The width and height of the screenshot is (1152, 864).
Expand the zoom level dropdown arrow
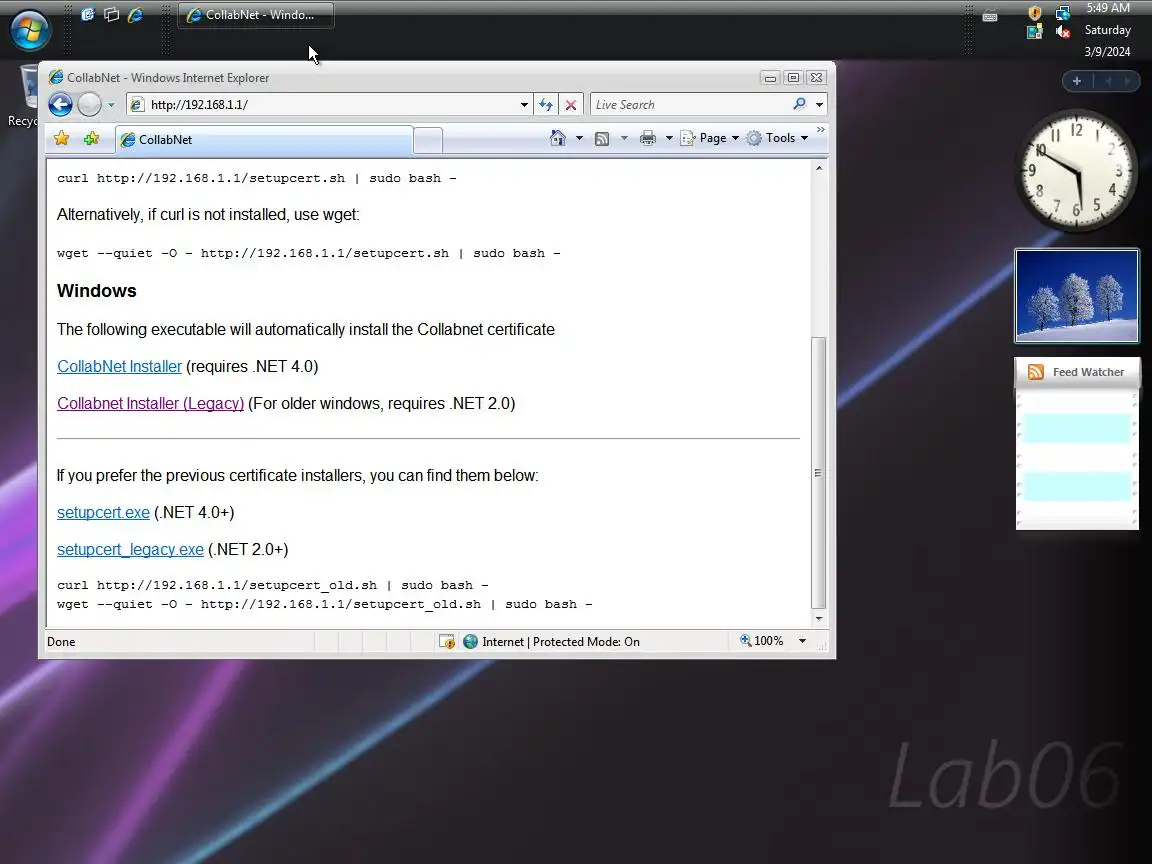(x=802, y=641)
